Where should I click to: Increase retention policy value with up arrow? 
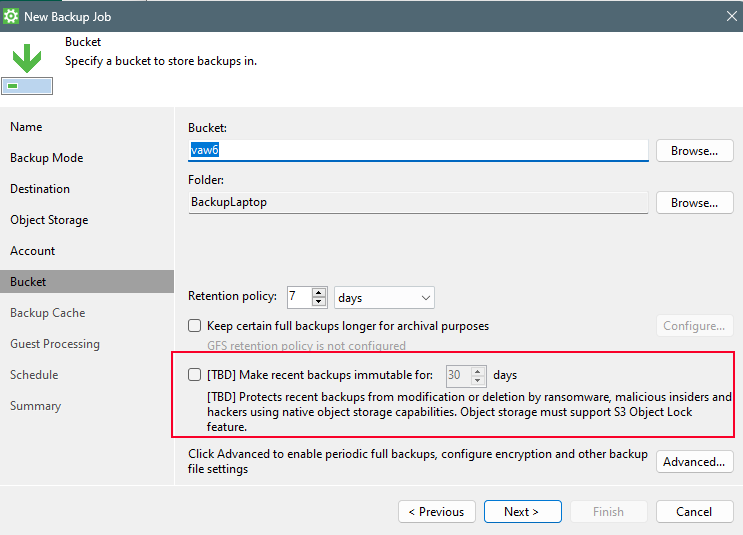coord(320,292)
